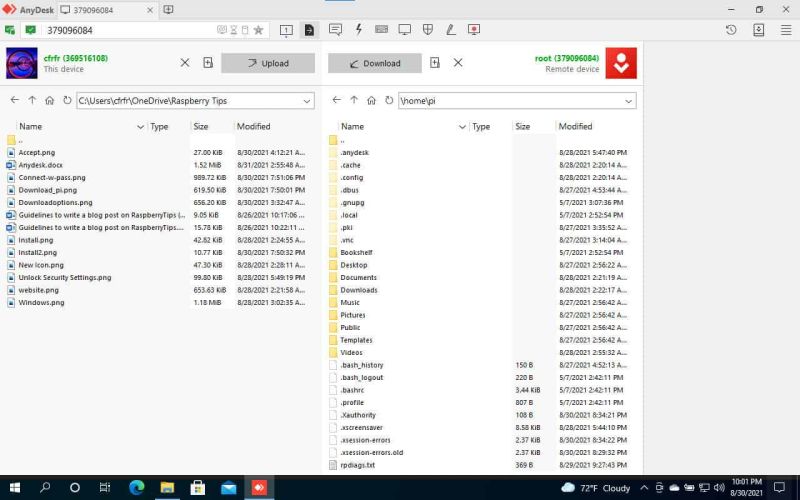Open the keyboard settings icon
This screenshot has height=500, width=800.
381,30
